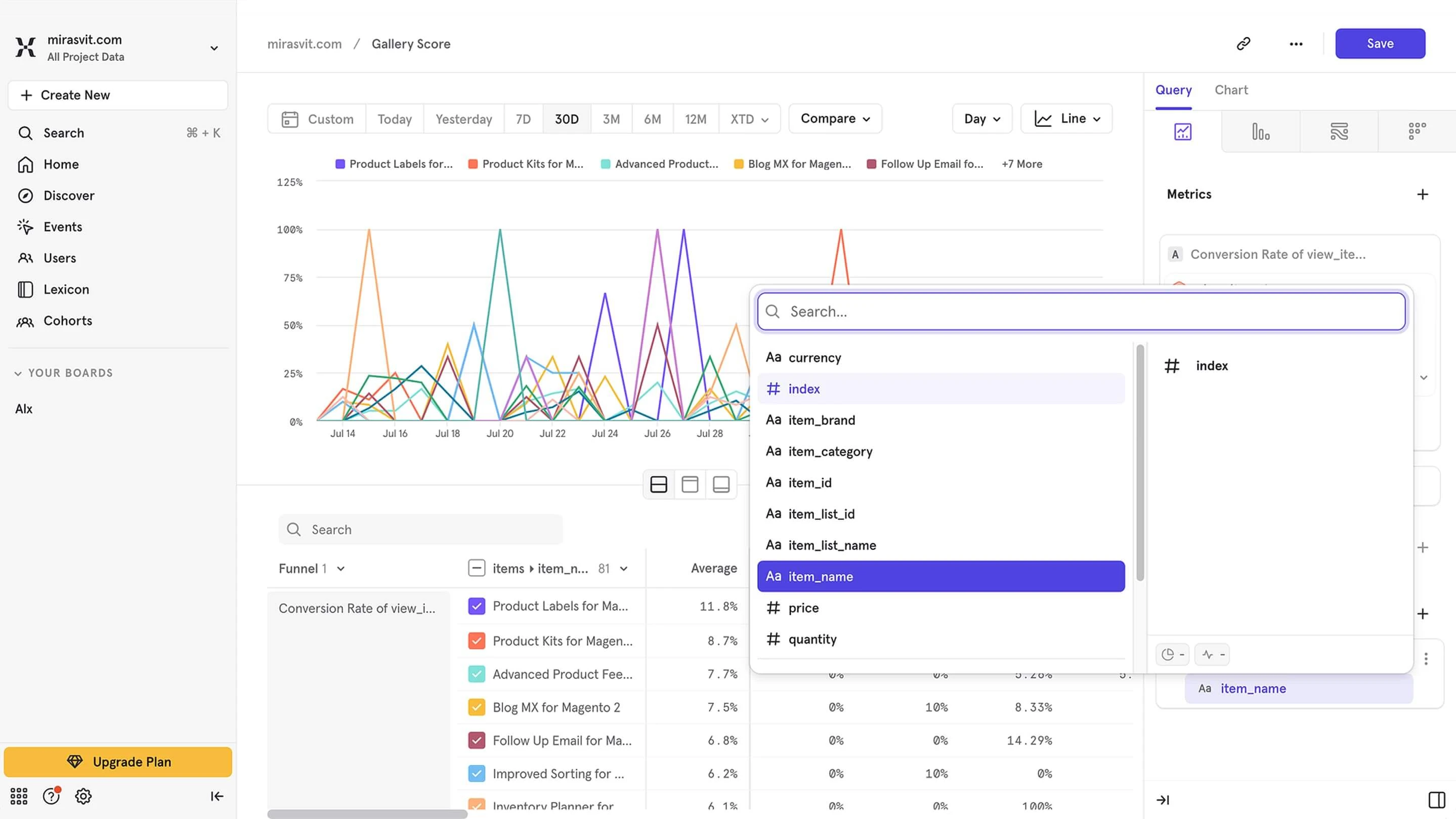
Task: Open the XTD date range dropdown
Action: (x=749, y=119)
